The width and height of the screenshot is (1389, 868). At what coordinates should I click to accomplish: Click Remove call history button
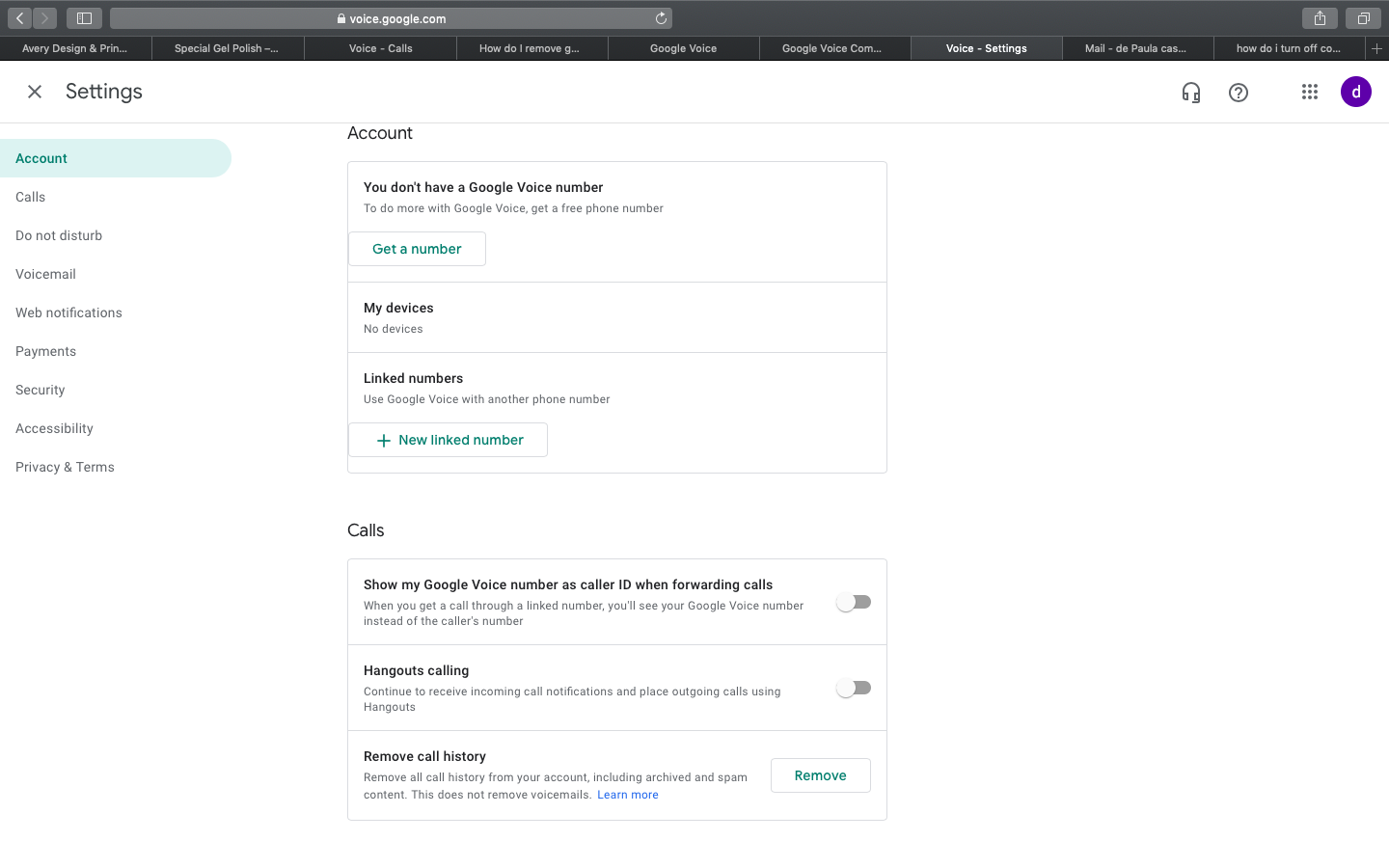[821, 775]
